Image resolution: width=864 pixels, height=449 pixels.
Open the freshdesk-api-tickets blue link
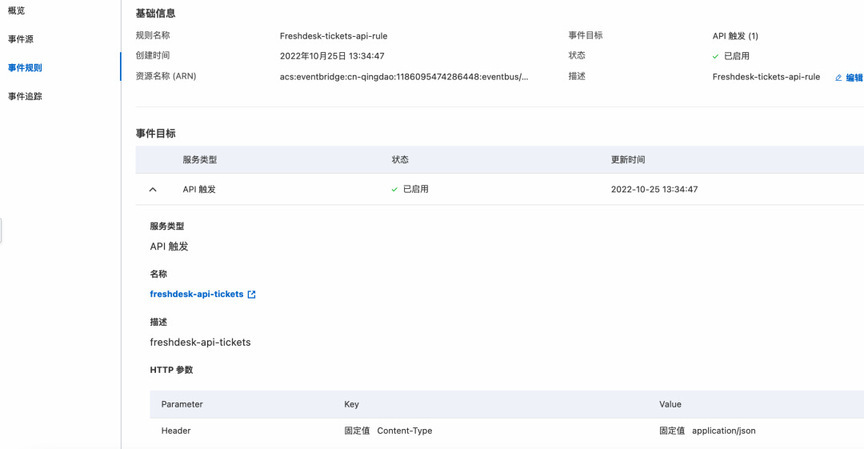[197, 294]
